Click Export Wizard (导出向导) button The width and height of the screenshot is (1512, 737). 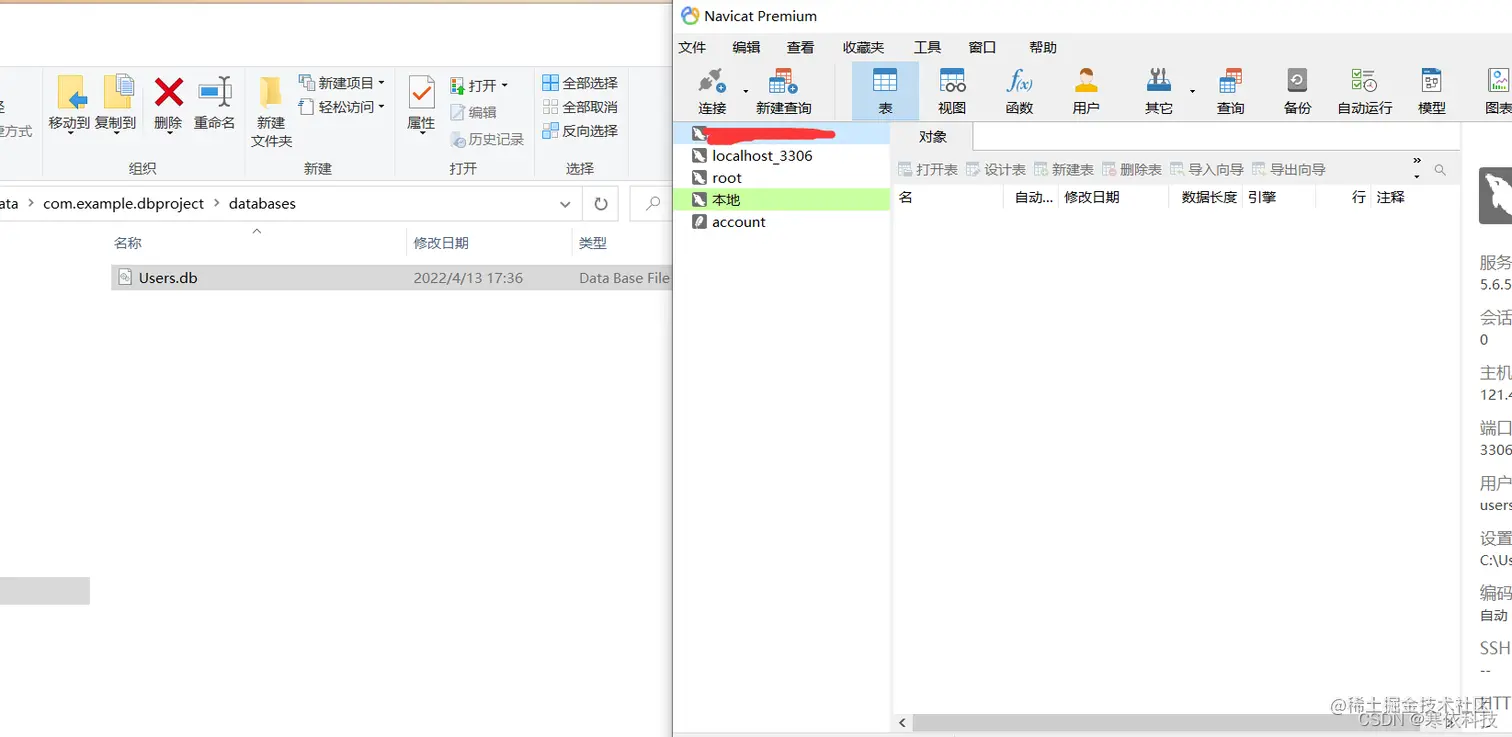[1289, 170]
